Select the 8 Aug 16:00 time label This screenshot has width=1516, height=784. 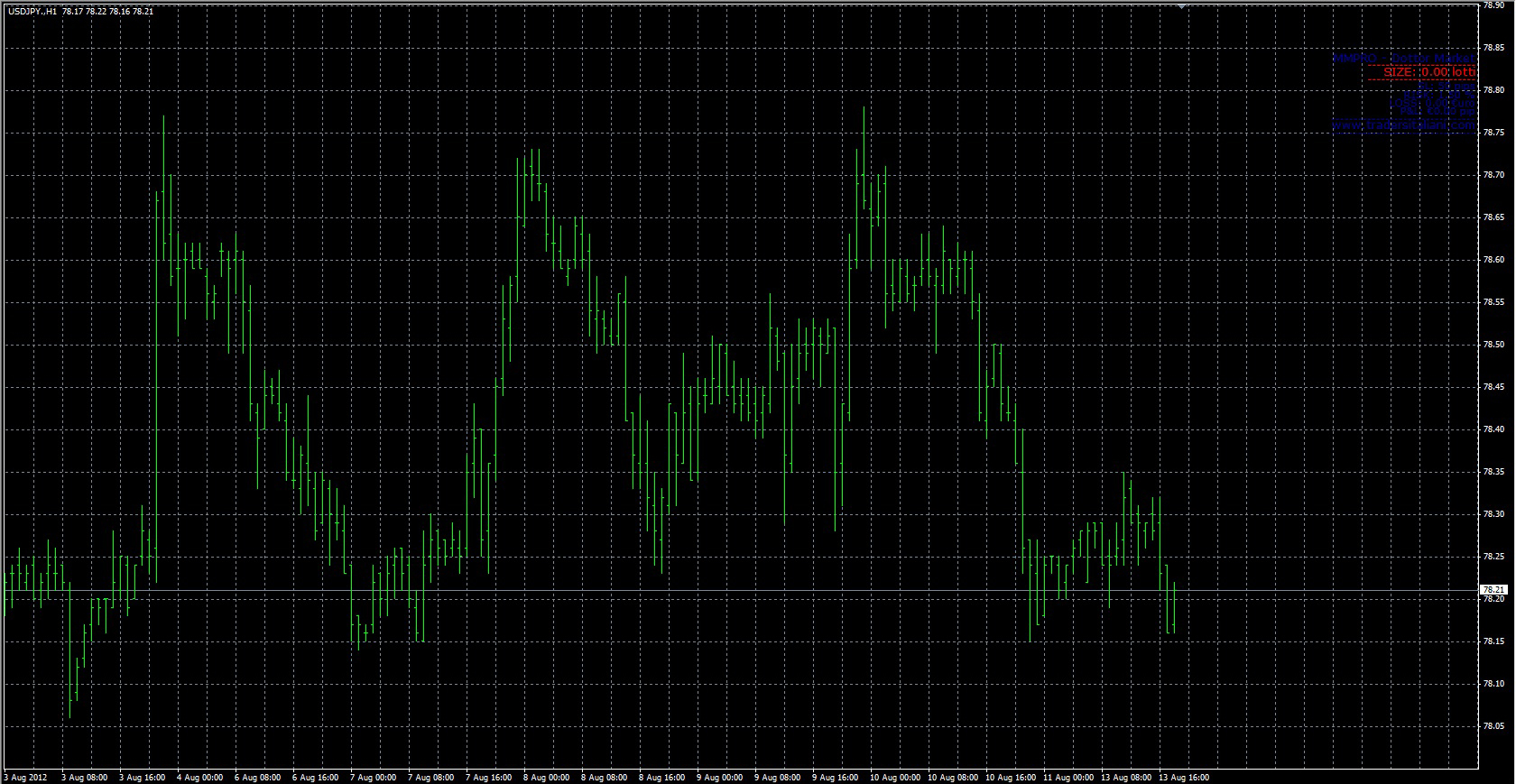[662, 777]
